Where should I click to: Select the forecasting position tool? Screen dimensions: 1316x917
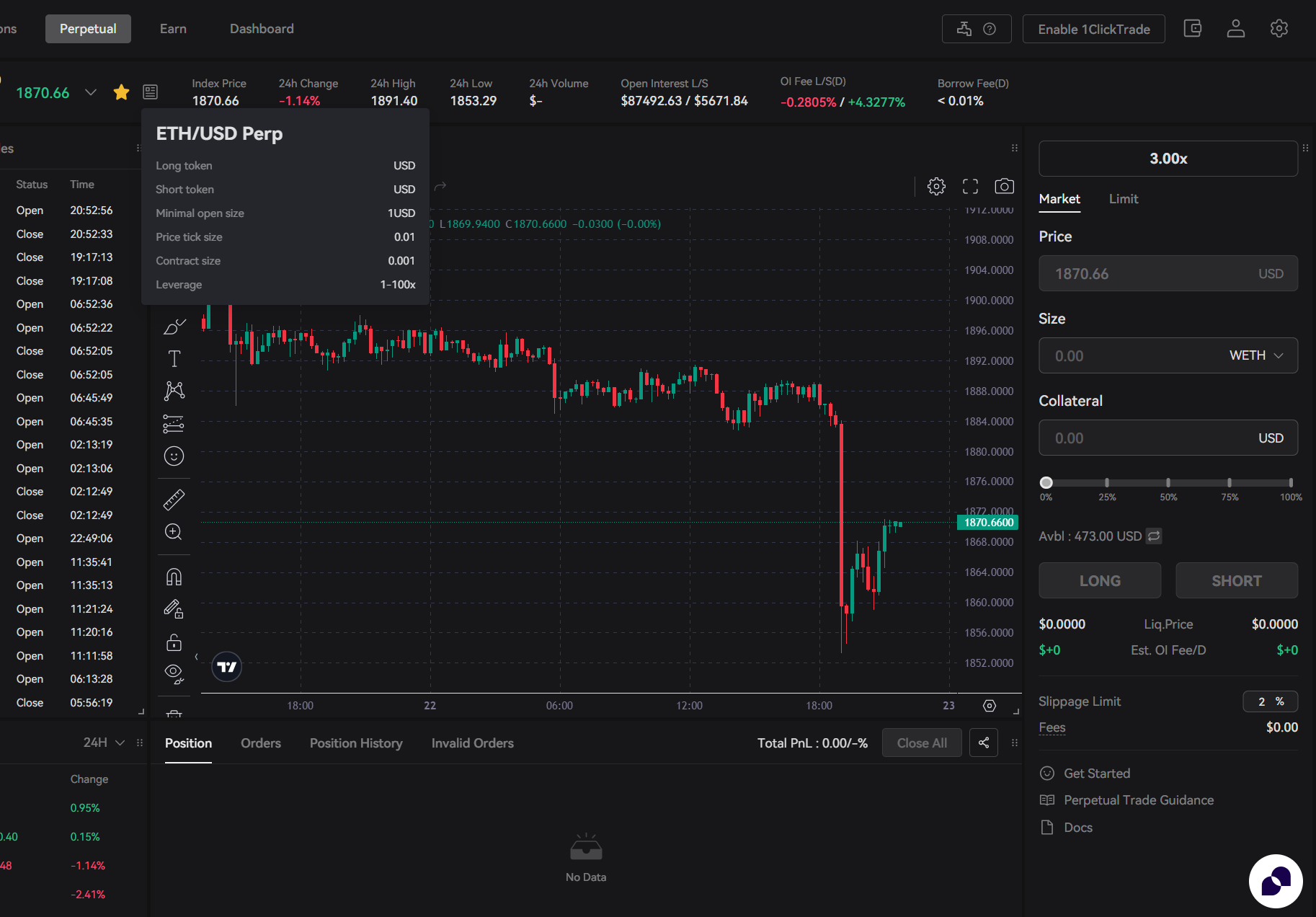[174, 424]
